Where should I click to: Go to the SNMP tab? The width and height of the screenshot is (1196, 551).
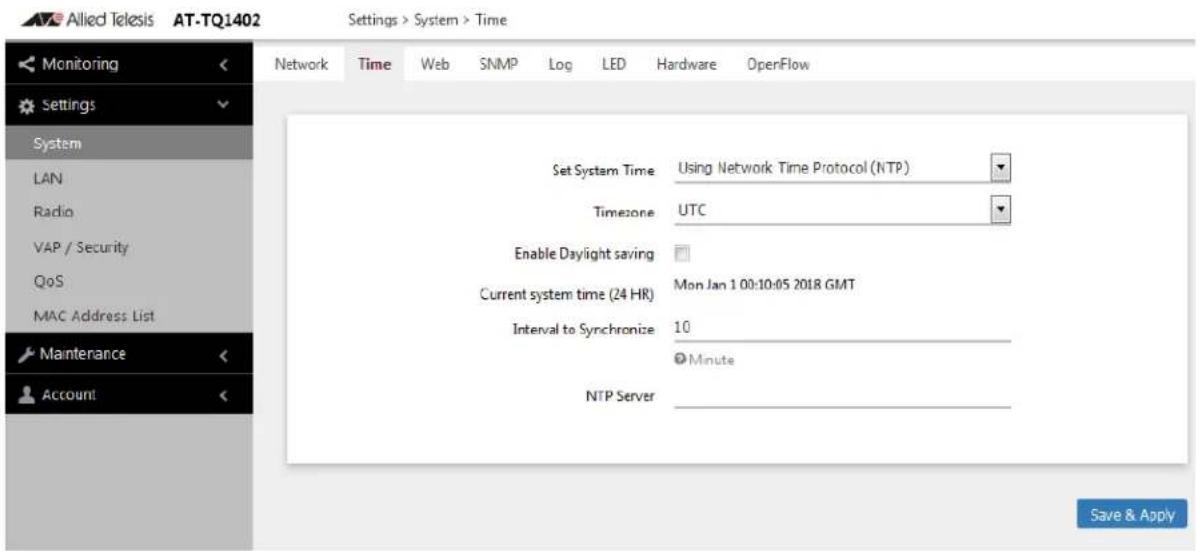point(499,65)
